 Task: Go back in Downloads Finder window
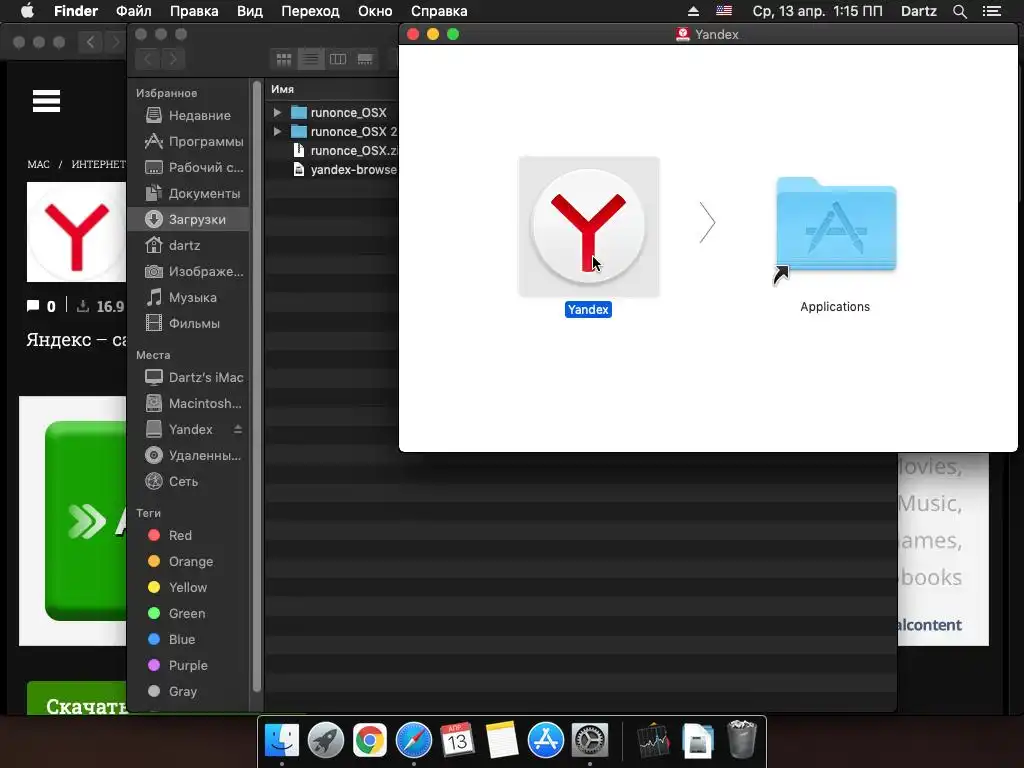[148, 59]
